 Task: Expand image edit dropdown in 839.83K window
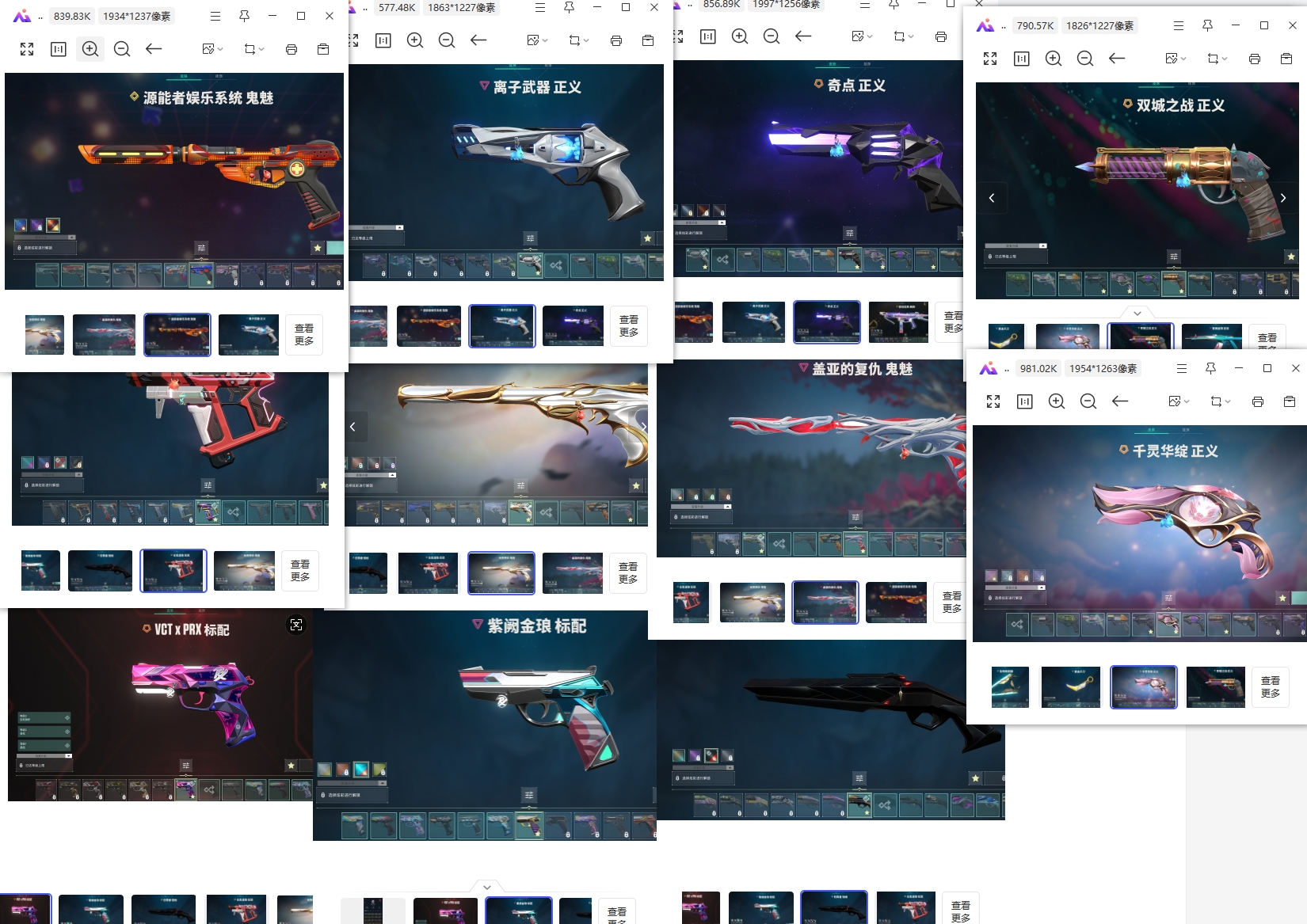pos(212,49)
